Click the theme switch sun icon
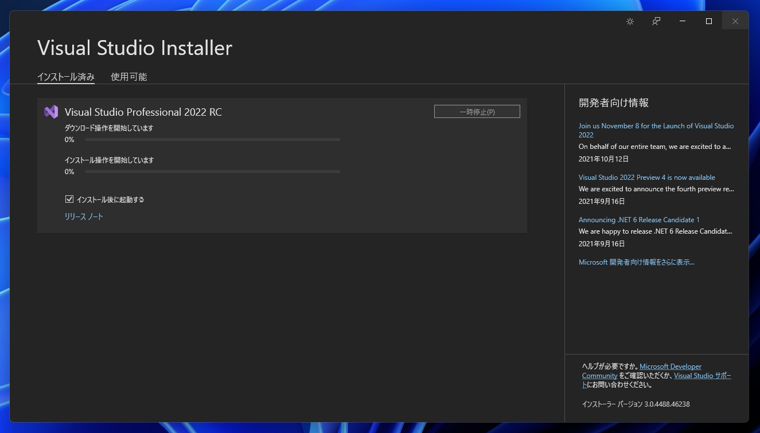The width and height of the screenshot is (760, 433). (630, 21)
